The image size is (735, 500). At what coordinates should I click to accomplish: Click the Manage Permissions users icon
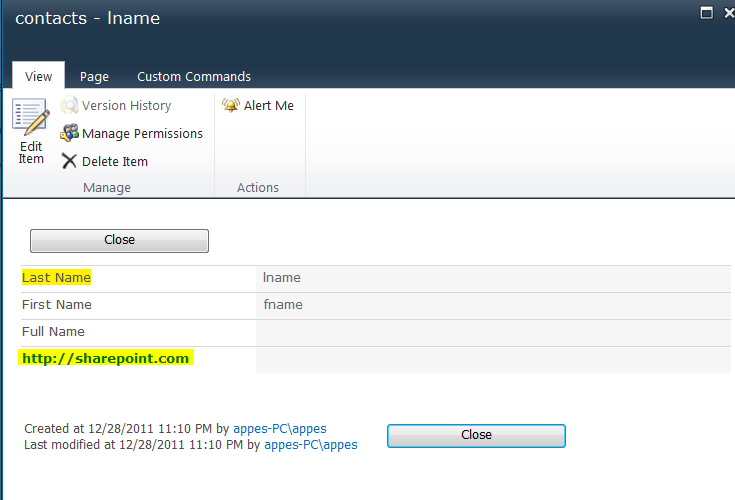[x=69, y=133]
